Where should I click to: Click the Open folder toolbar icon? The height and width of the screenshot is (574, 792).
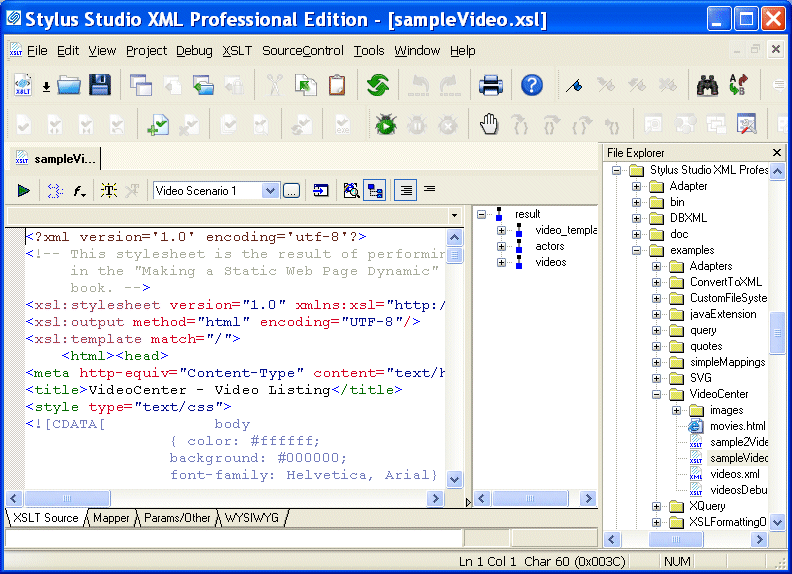coord(69,85)
